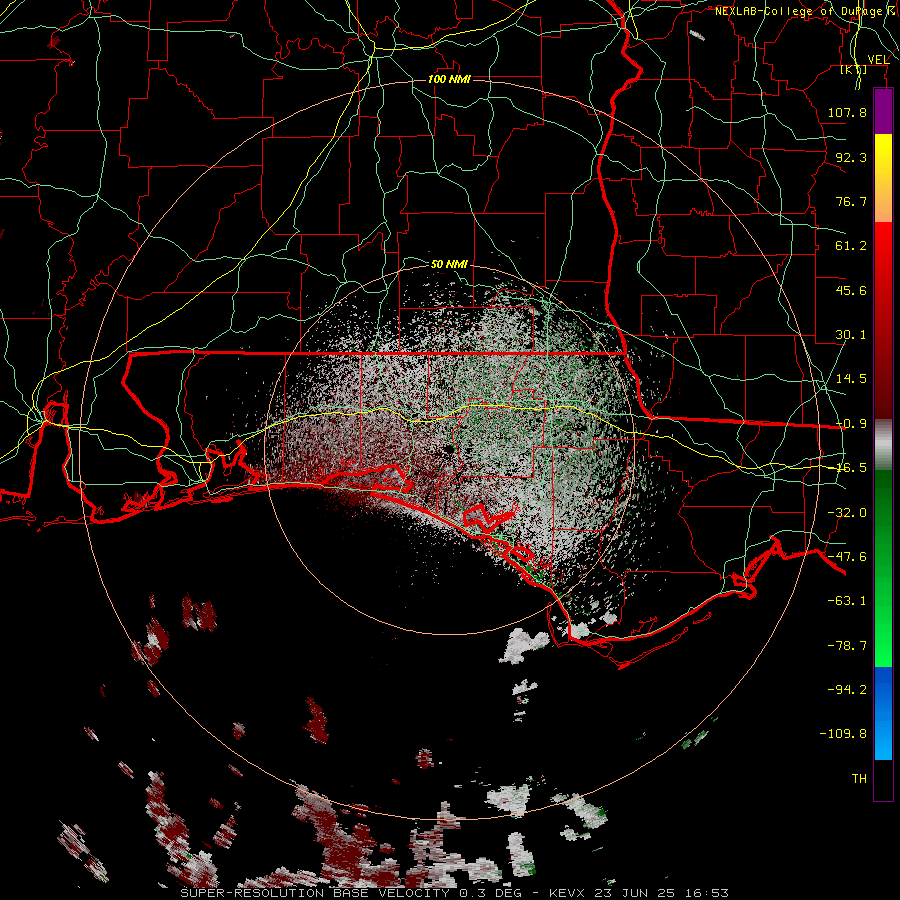Select the -78.7 velocity scale value

[x=847, y=646]
